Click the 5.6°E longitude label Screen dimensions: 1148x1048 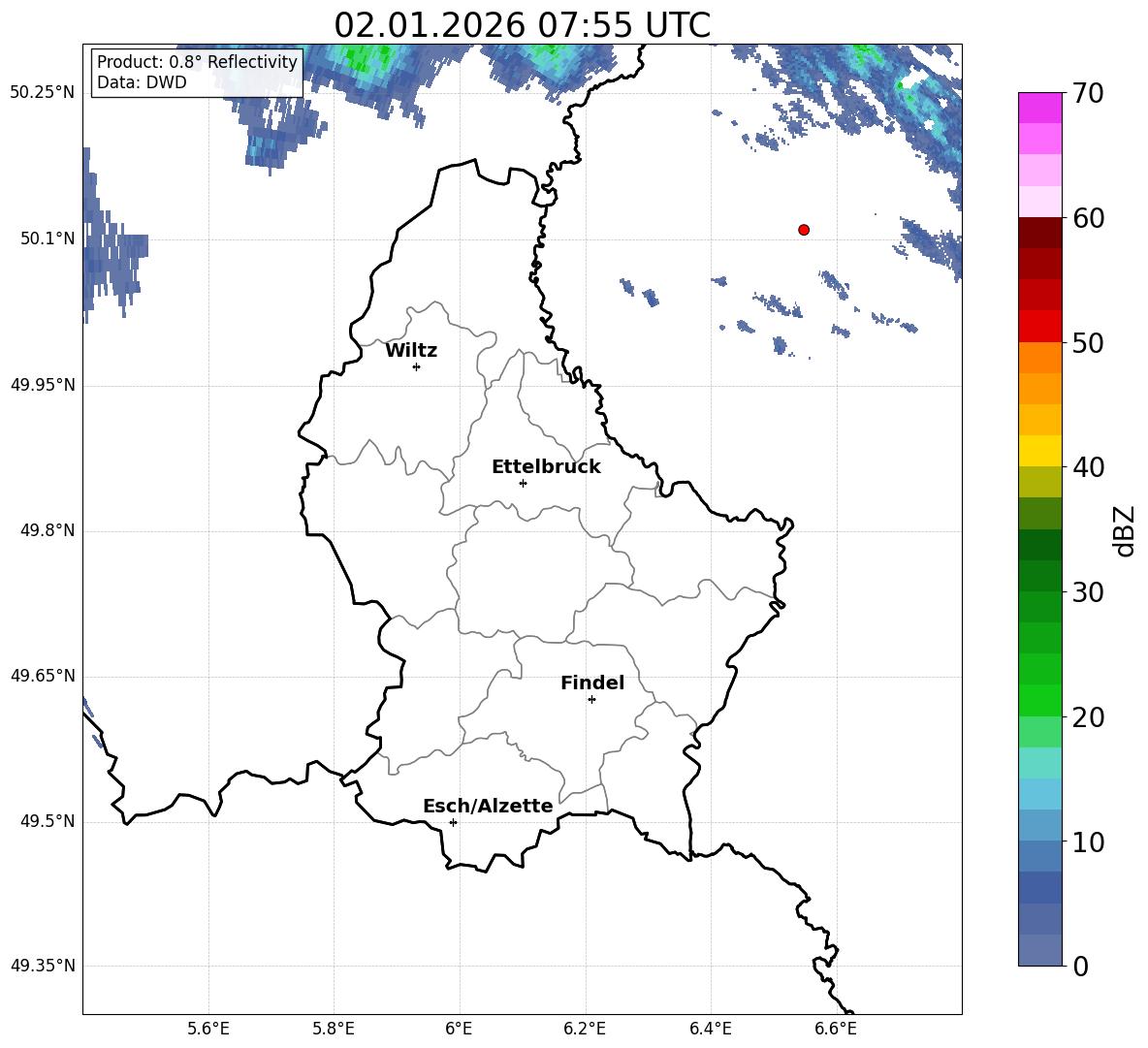(208, 1029)
